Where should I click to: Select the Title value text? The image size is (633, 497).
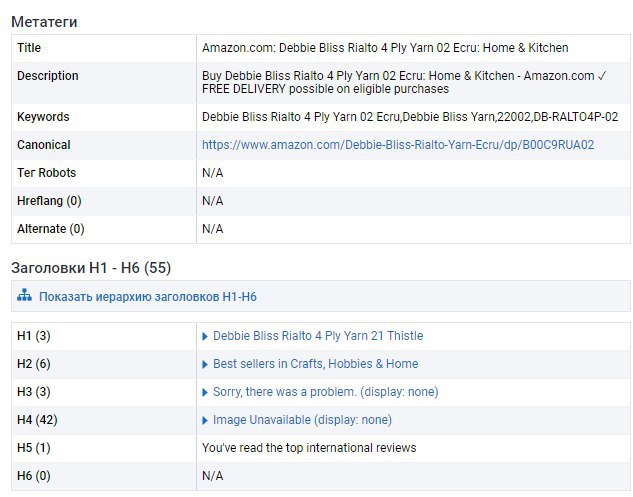tap(385, 48)
